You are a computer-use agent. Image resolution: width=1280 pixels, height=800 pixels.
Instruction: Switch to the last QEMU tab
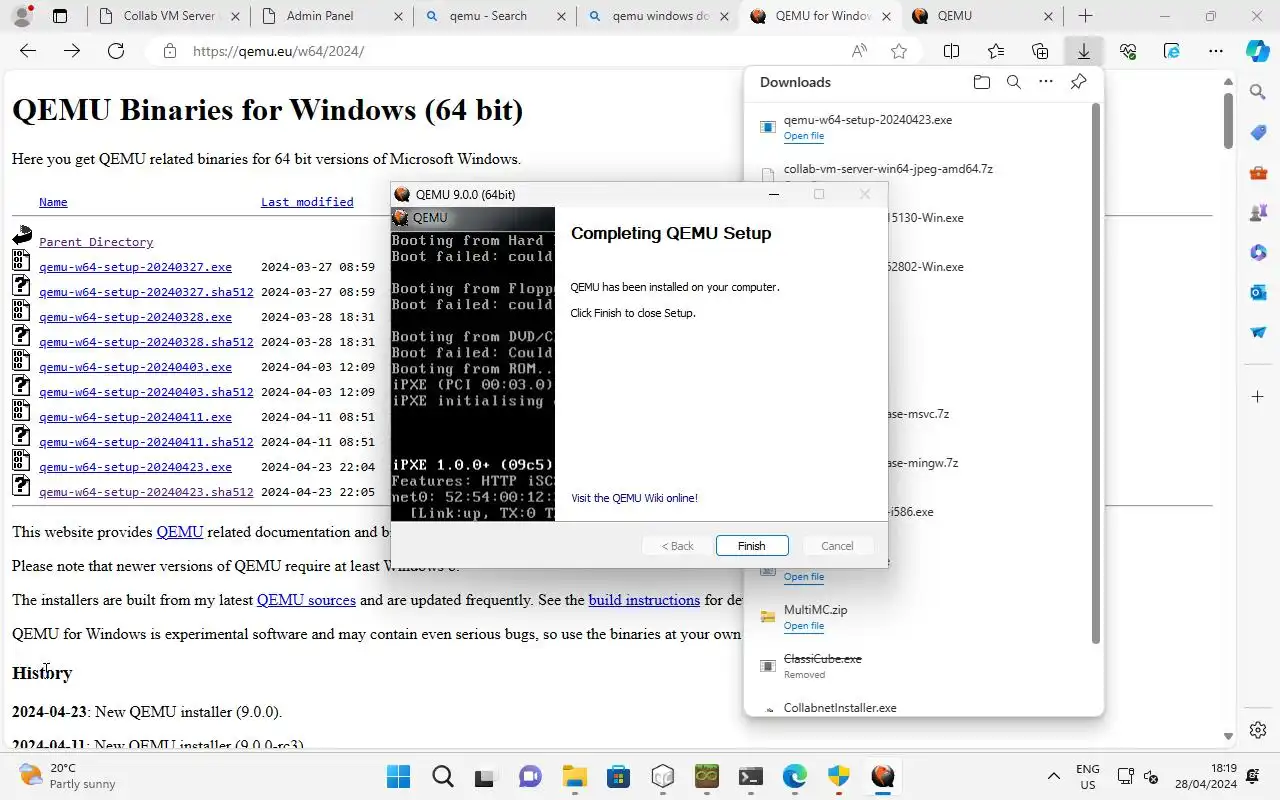[x=984, y=16]
